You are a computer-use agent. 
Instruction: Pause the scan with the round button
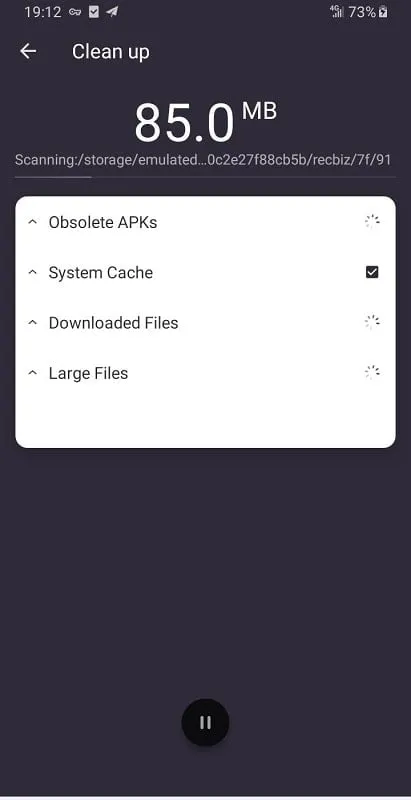click(206, 722)
